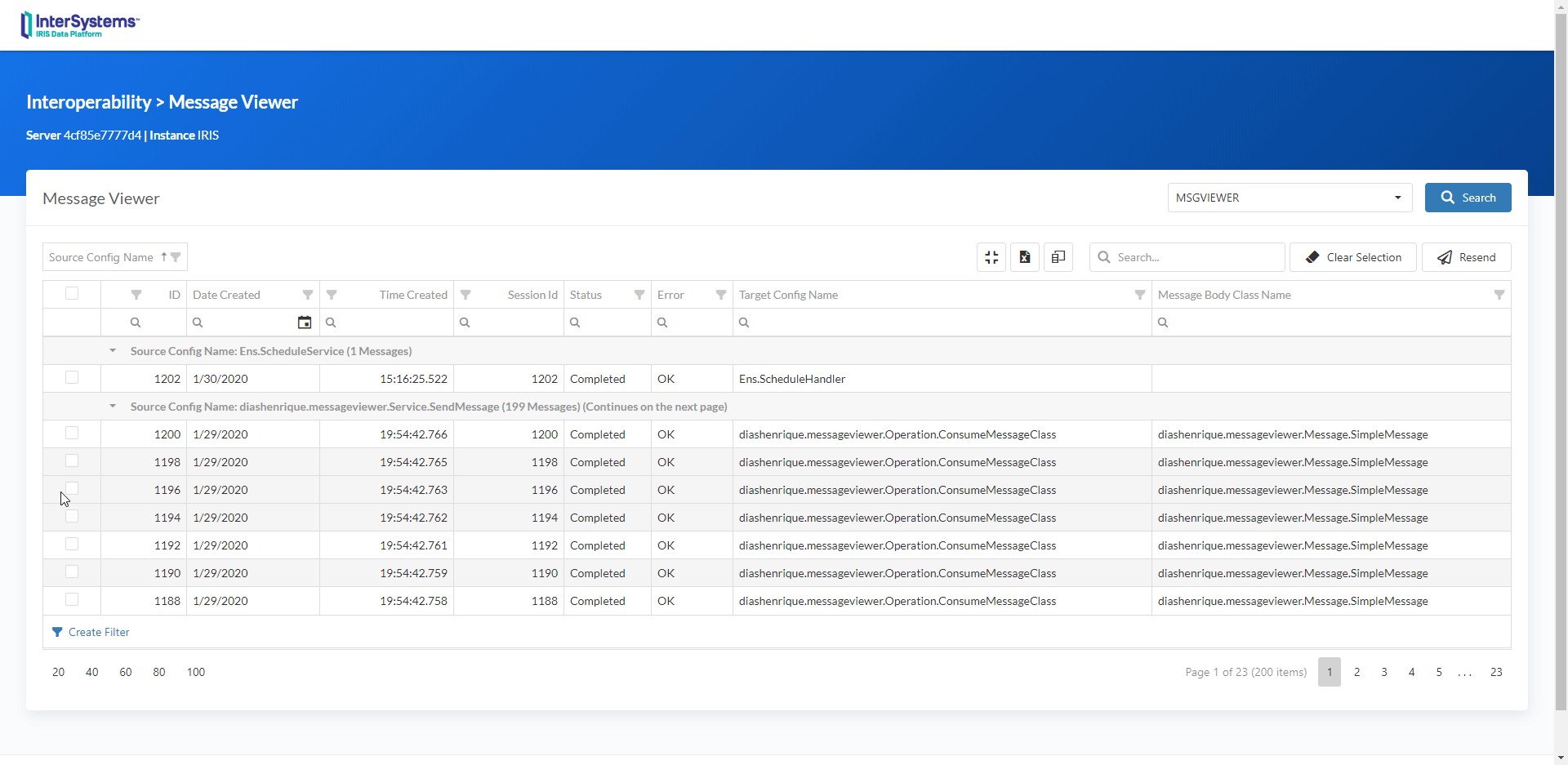Click filter icon on Target Config Name header

(1140, 295)
